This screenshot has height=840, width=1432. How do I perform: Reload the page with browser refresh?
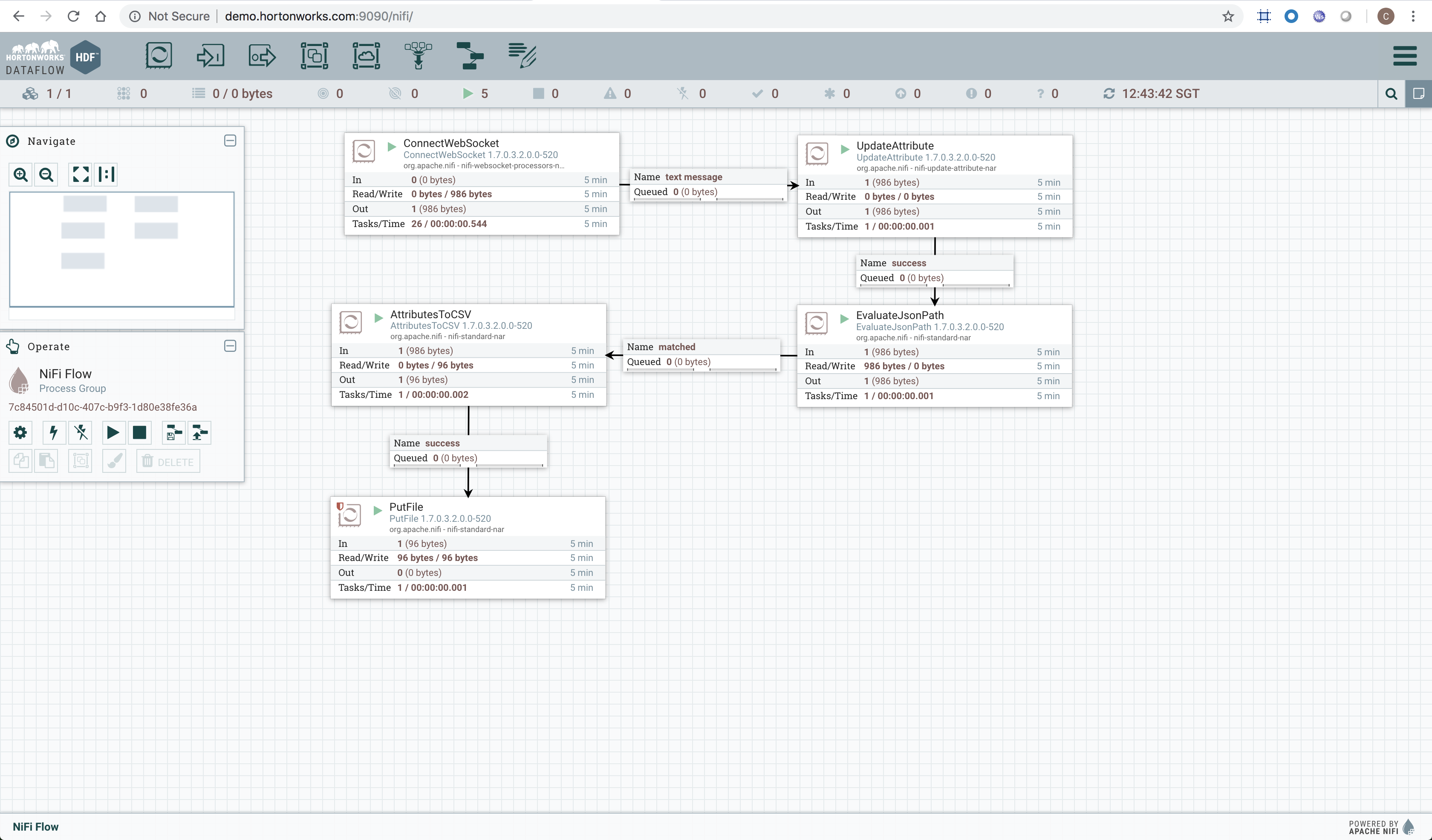point(73,16)
